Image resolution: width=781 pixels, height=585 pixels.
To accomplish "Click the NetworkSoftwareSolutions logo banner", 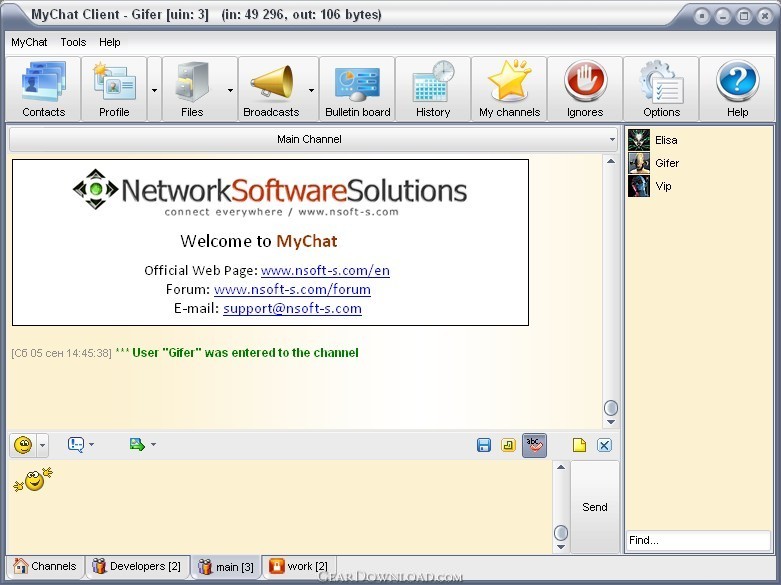I will [270, 194].
